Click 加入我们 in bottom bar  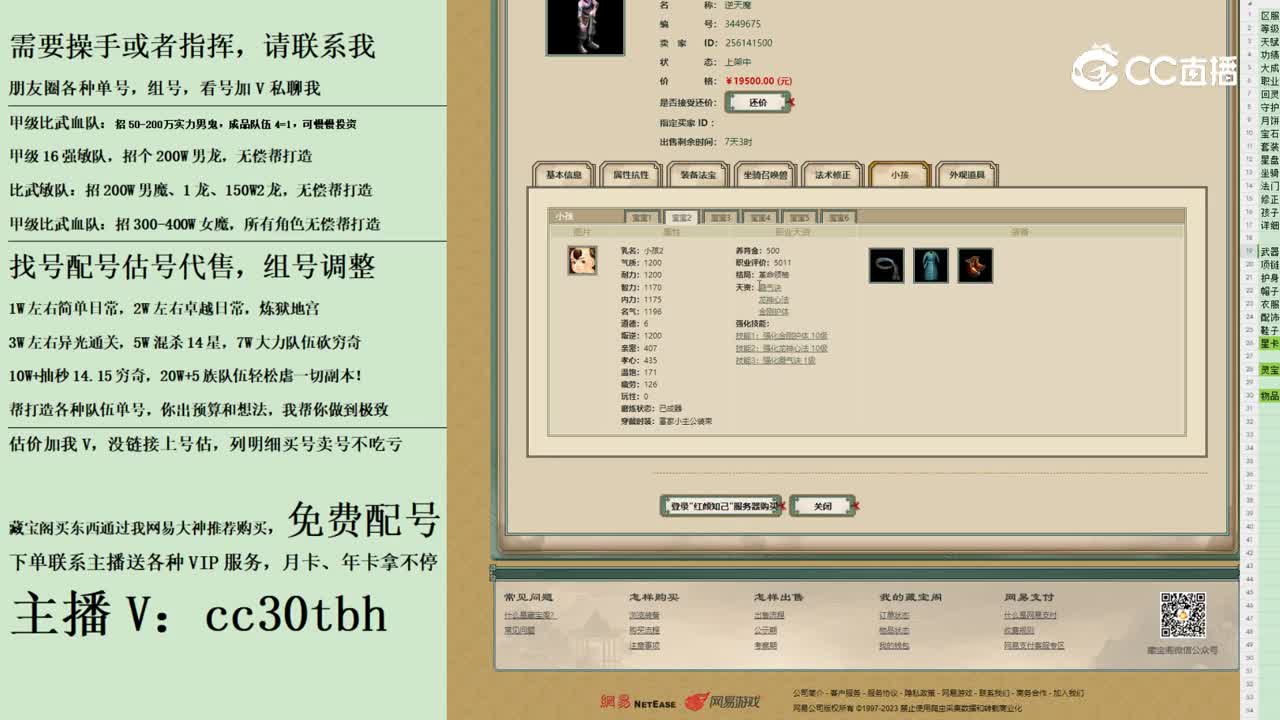(x=1068, y=692)
